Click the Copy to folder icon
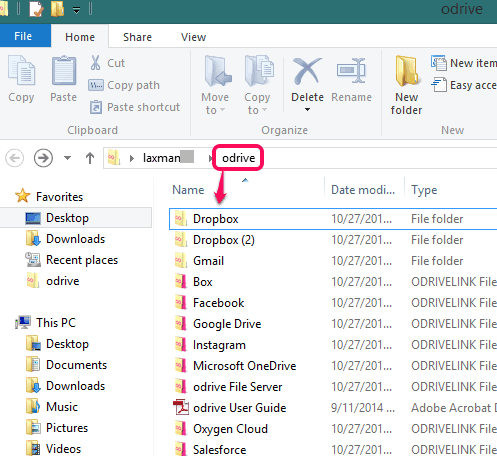497x456 pixels. [x=259, y=71]
